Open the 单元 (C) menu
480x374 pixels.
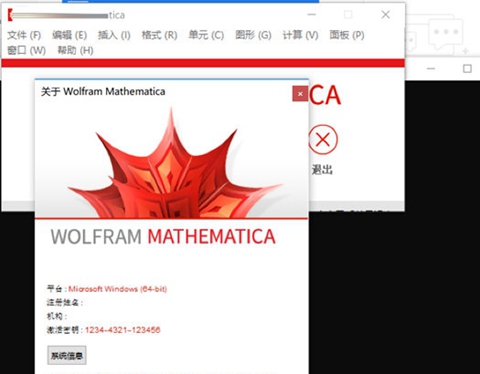[206, 35]
